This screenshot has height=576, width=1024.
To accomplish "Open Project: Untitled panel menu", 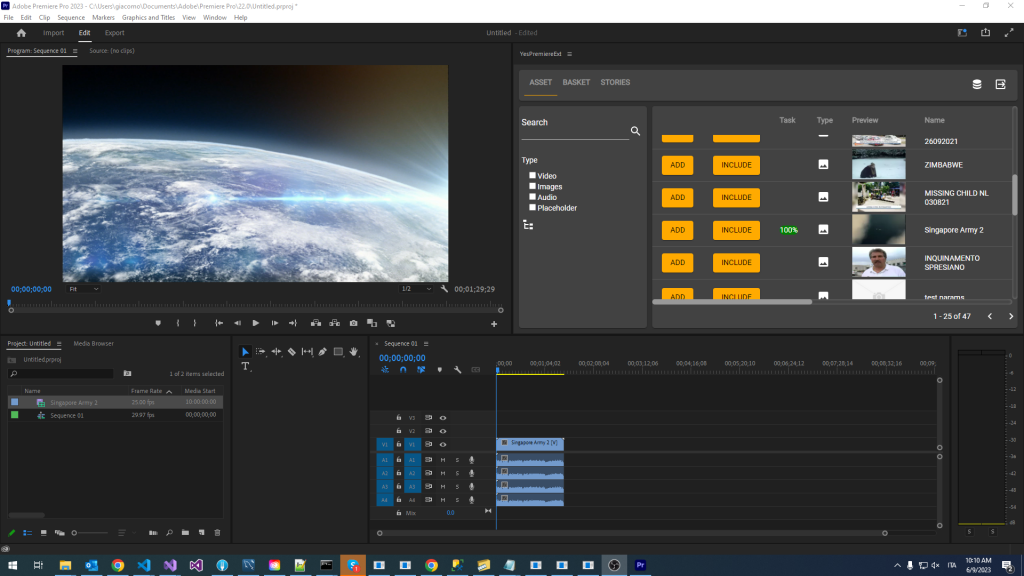I will 59,344.
